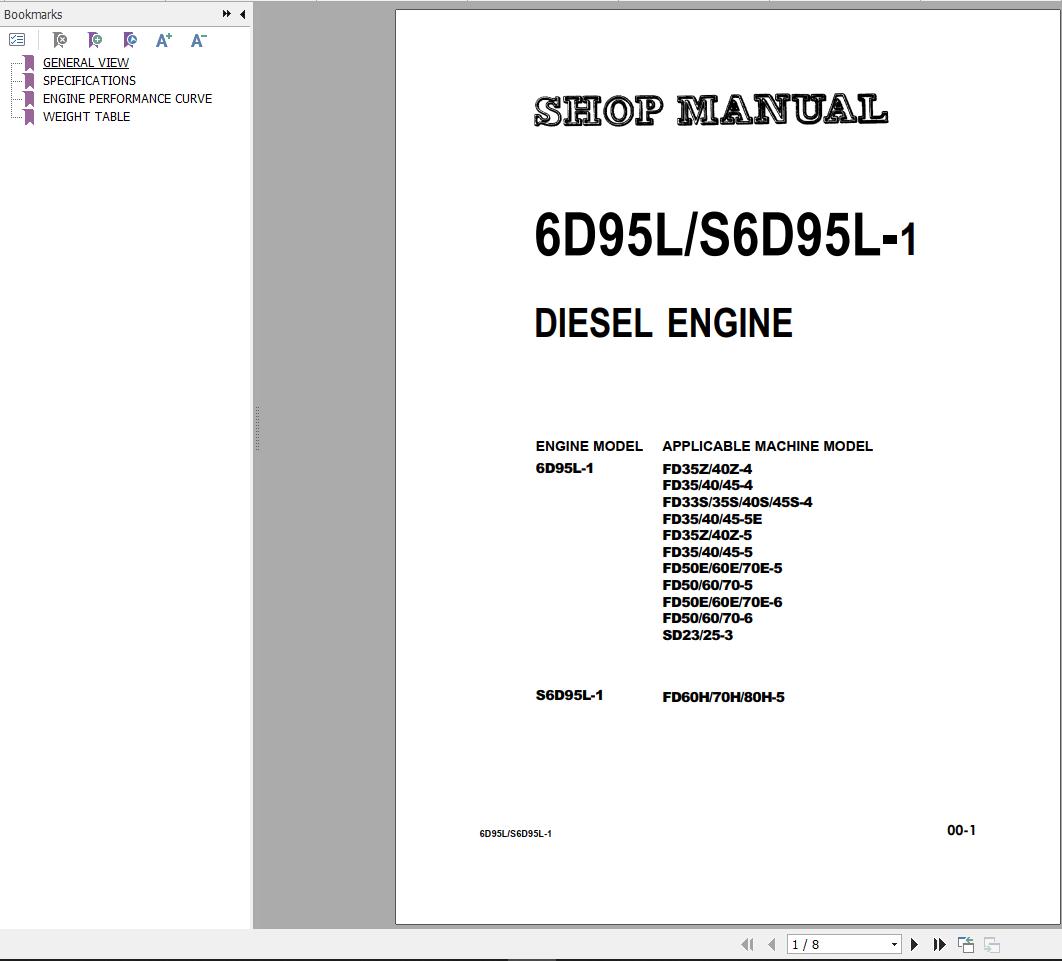The height and width of the screenshot is (961, 1062).
Task: Click machine model FD50/60/70-5
Action: pyautogui.click(x=707, y=585)
